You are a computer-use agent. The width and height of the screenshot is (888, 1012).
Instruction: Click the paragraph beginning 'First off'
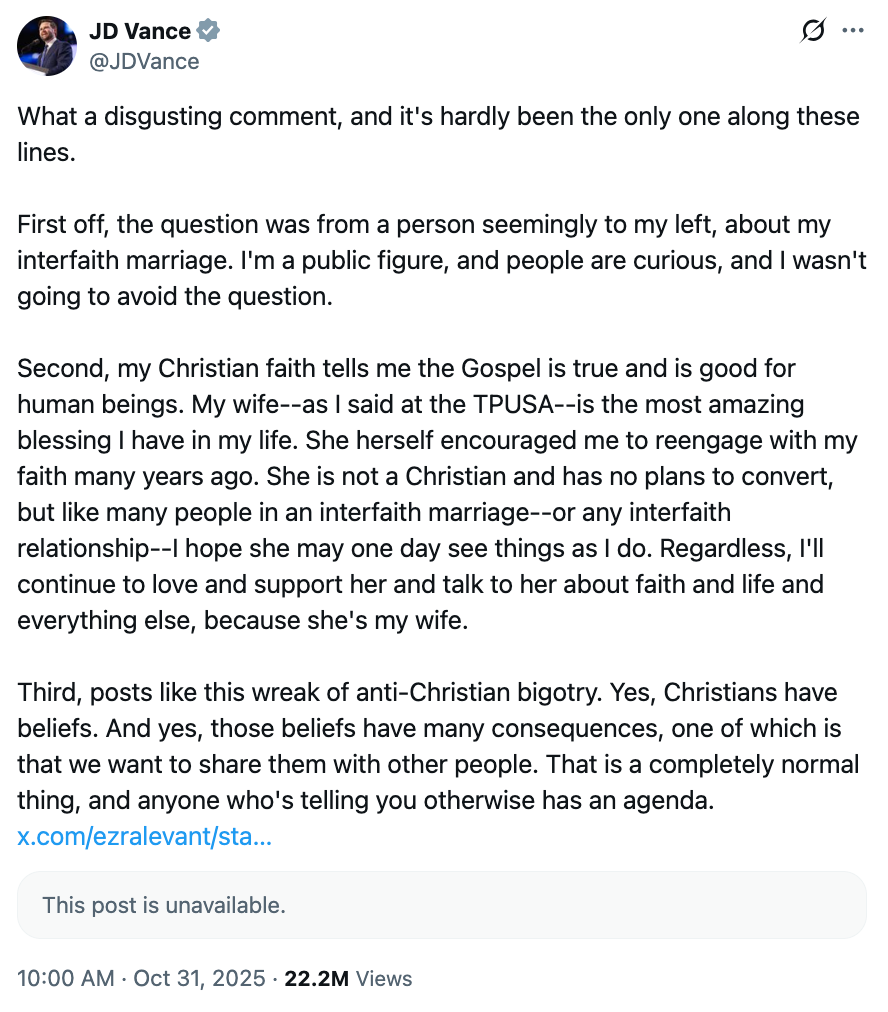coord(441,260)
